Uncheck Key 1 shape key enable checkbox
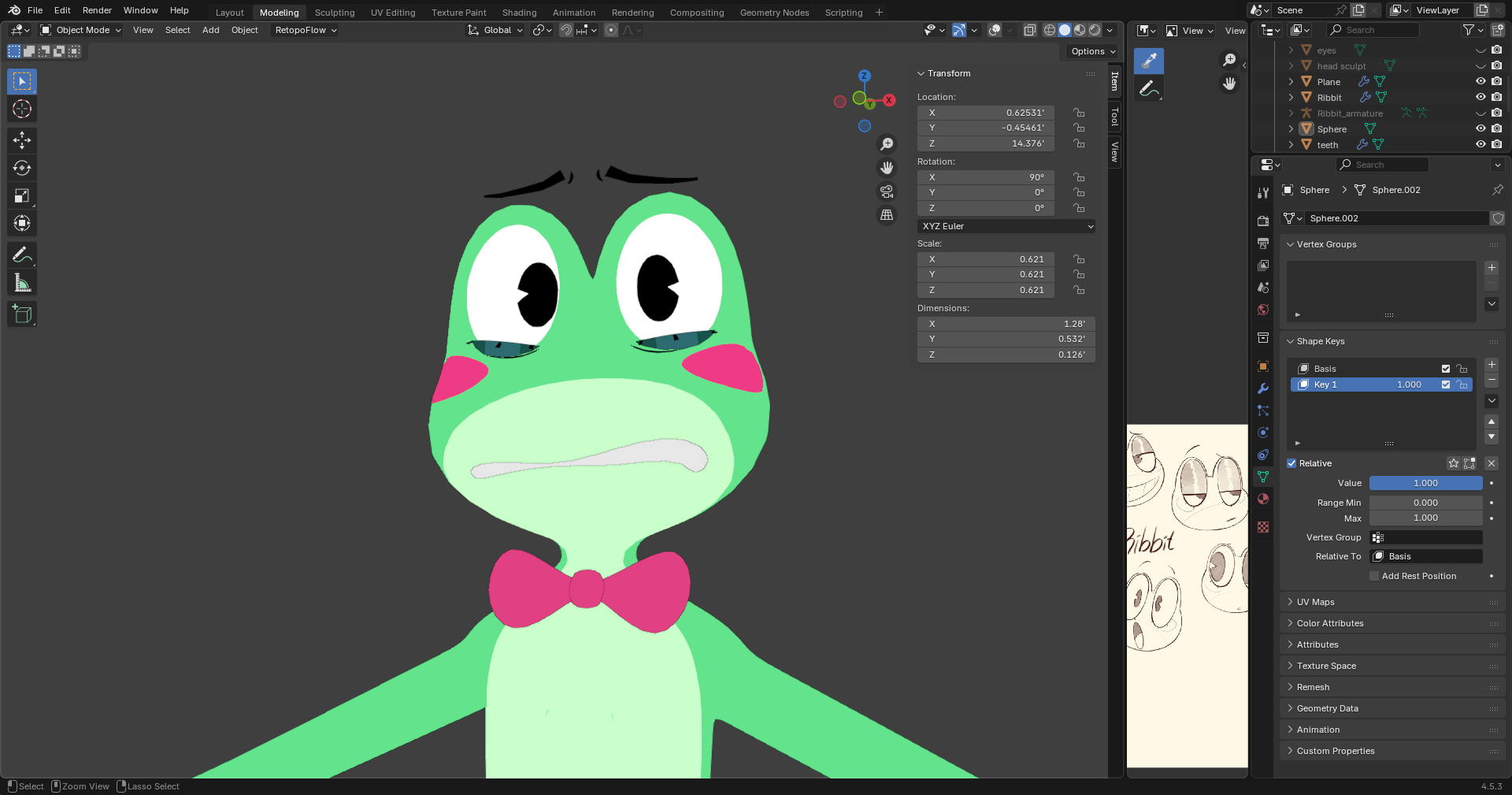1512x795 pixels. [x=1446, y=384]
